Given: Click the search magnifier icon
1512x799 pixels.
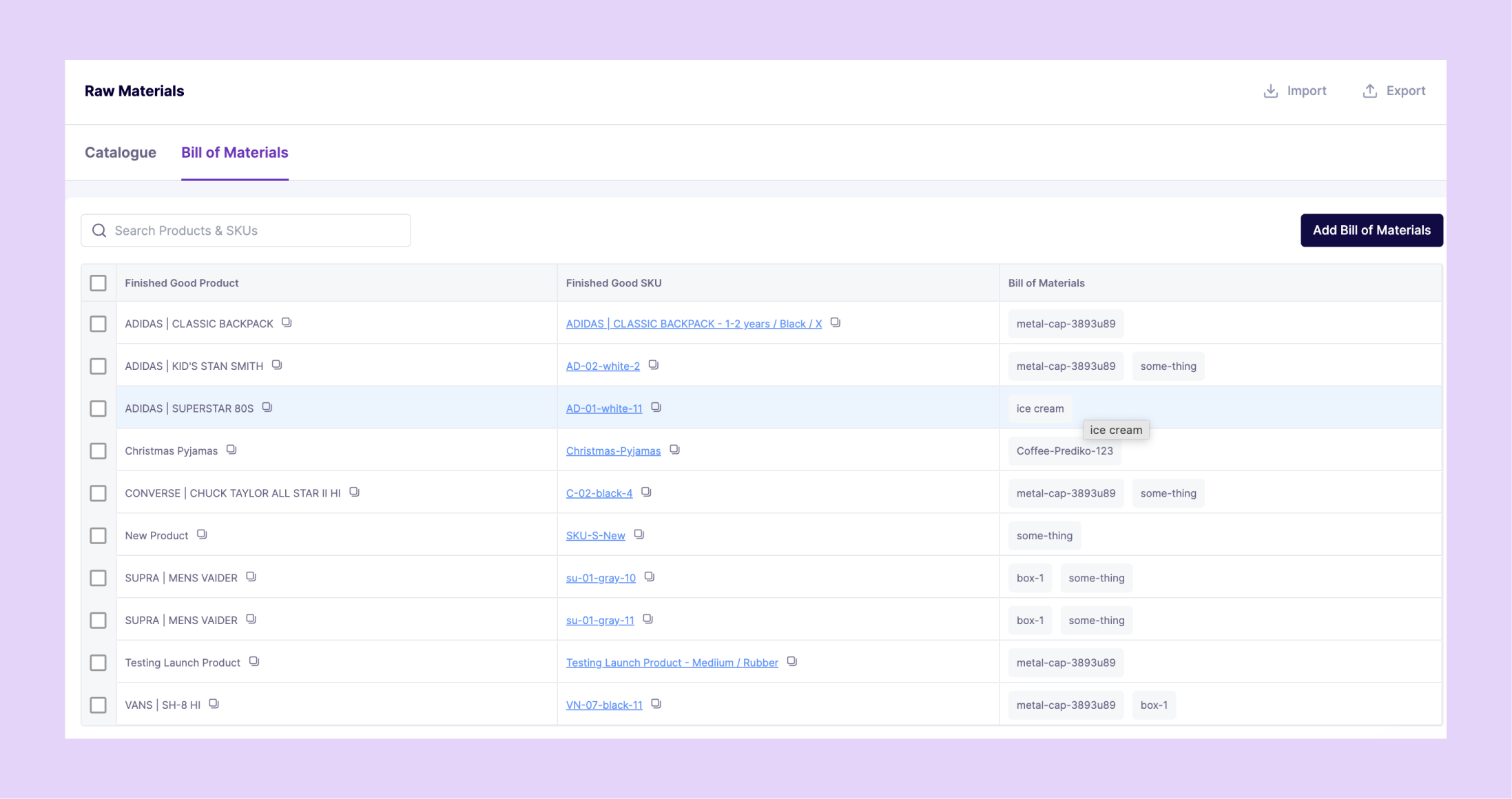Looking at the screenshot, I should pos(99,230).
